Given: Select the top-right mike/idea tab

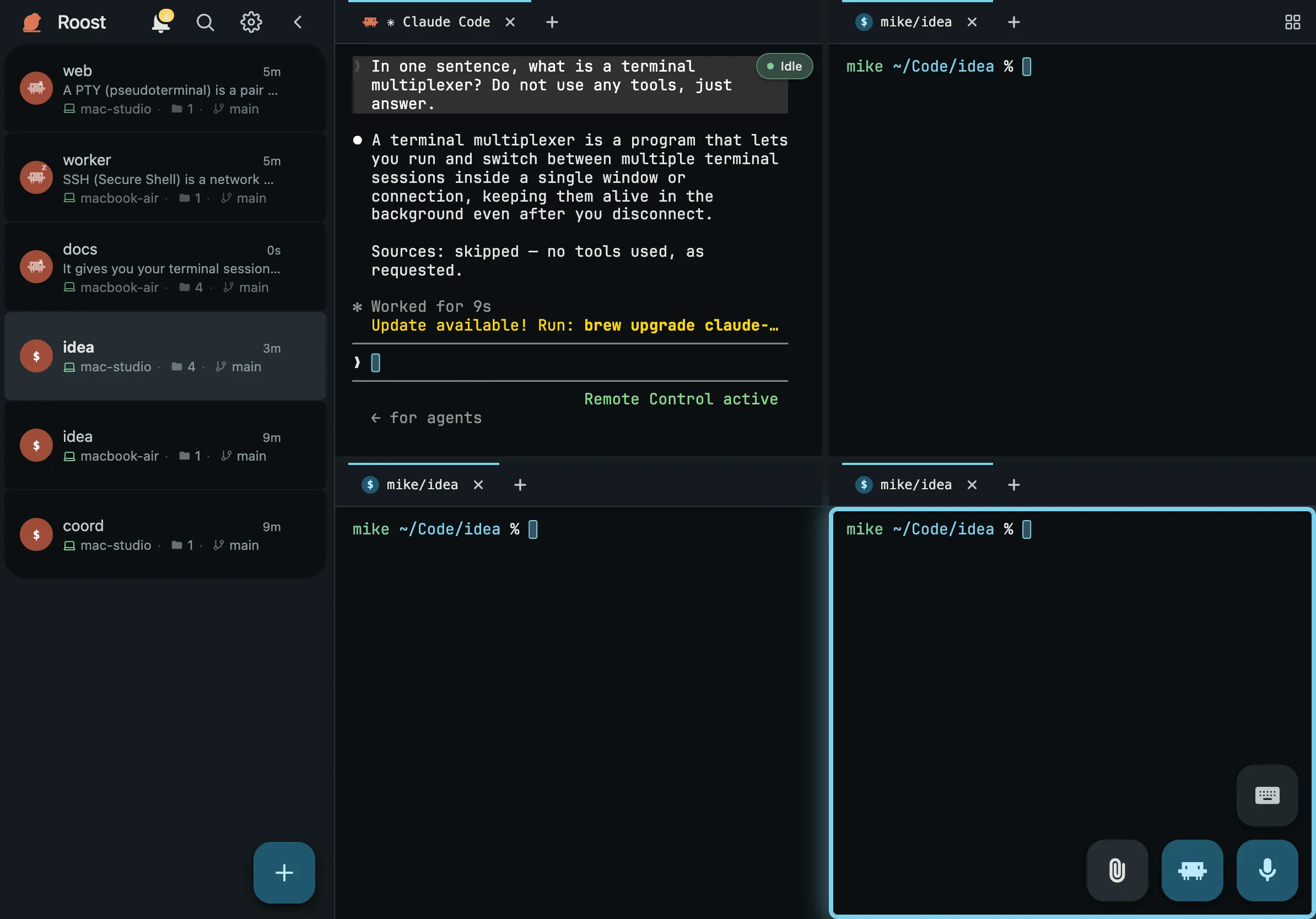Looking at the screenshot, I should click(x=916, y=23).
